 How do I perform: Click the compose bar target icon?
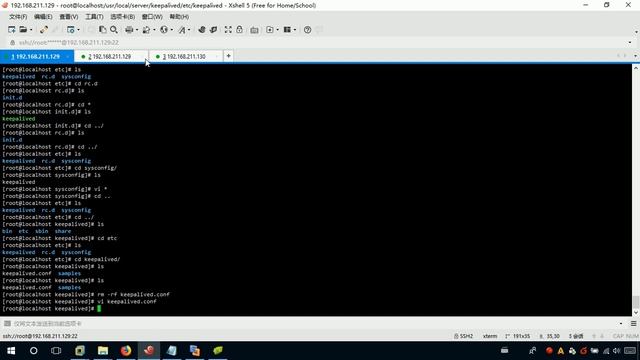click(7, 324)
